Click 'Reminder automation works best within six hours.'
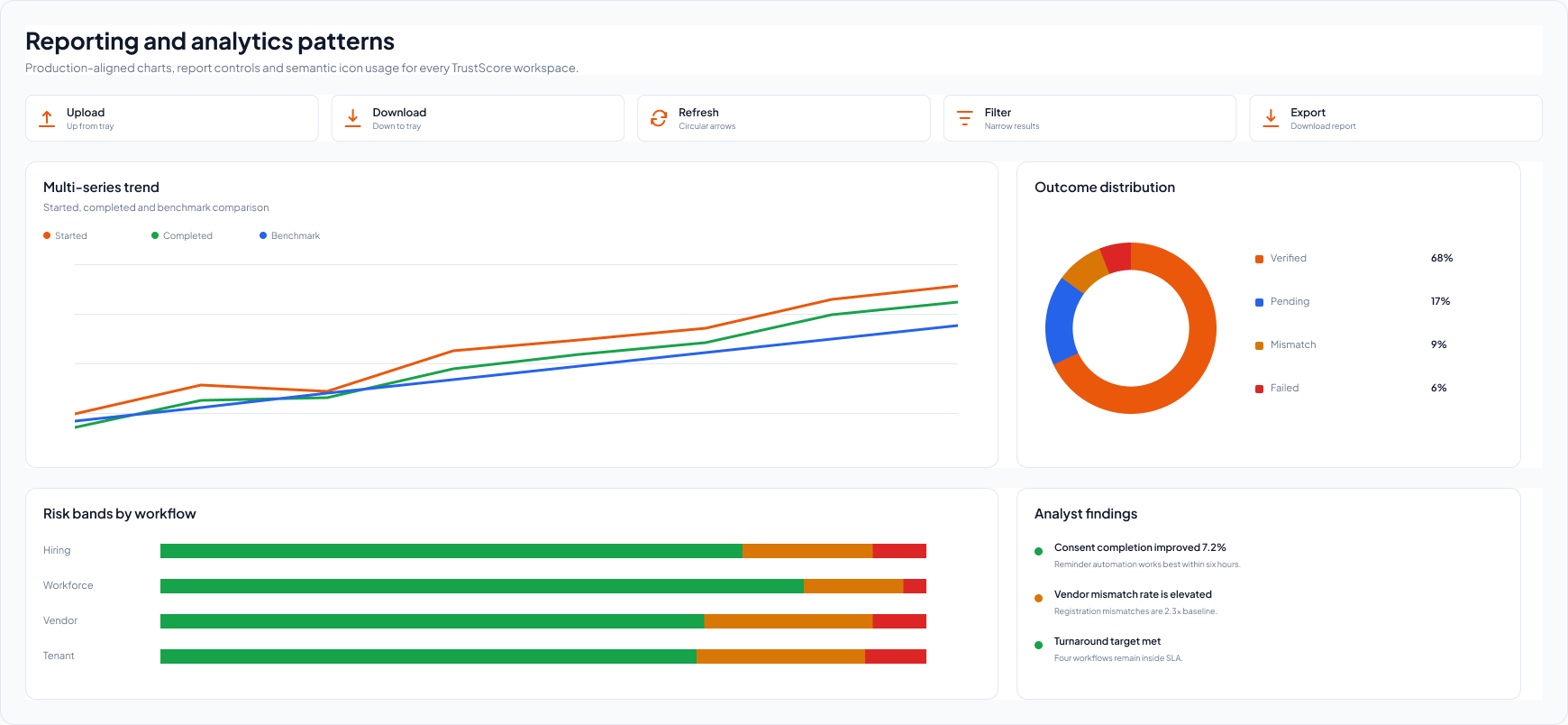 (1147, 564)
